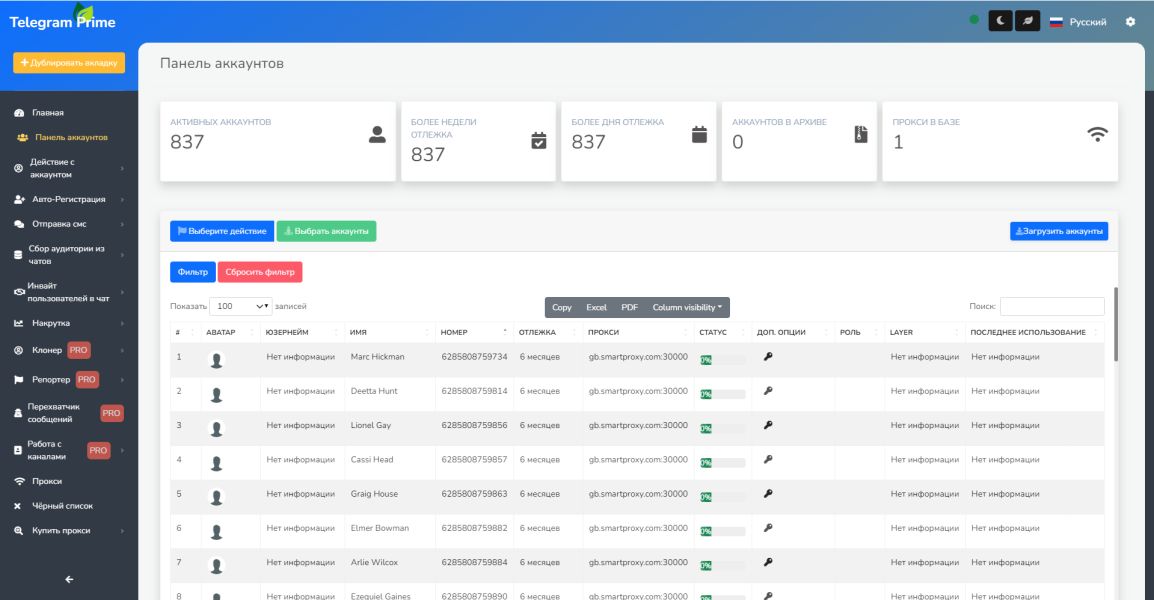Open Чёрный список in the sidebar
Image resolution: width=1154 pixels, height=600 pixels.
click(62, 506)
